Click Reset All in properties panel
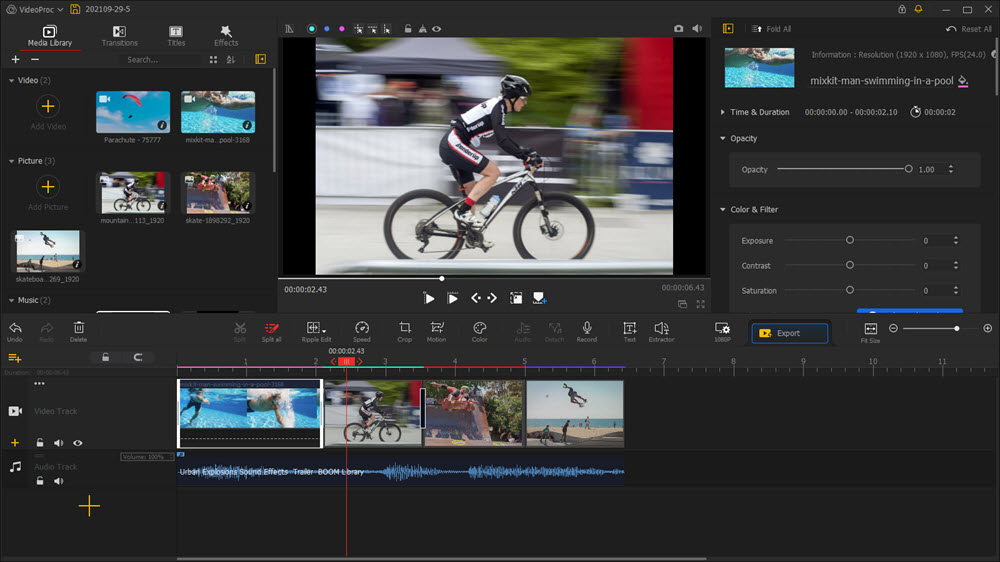The height and width of the screenshot is (562, 1000). coord(969,29)
